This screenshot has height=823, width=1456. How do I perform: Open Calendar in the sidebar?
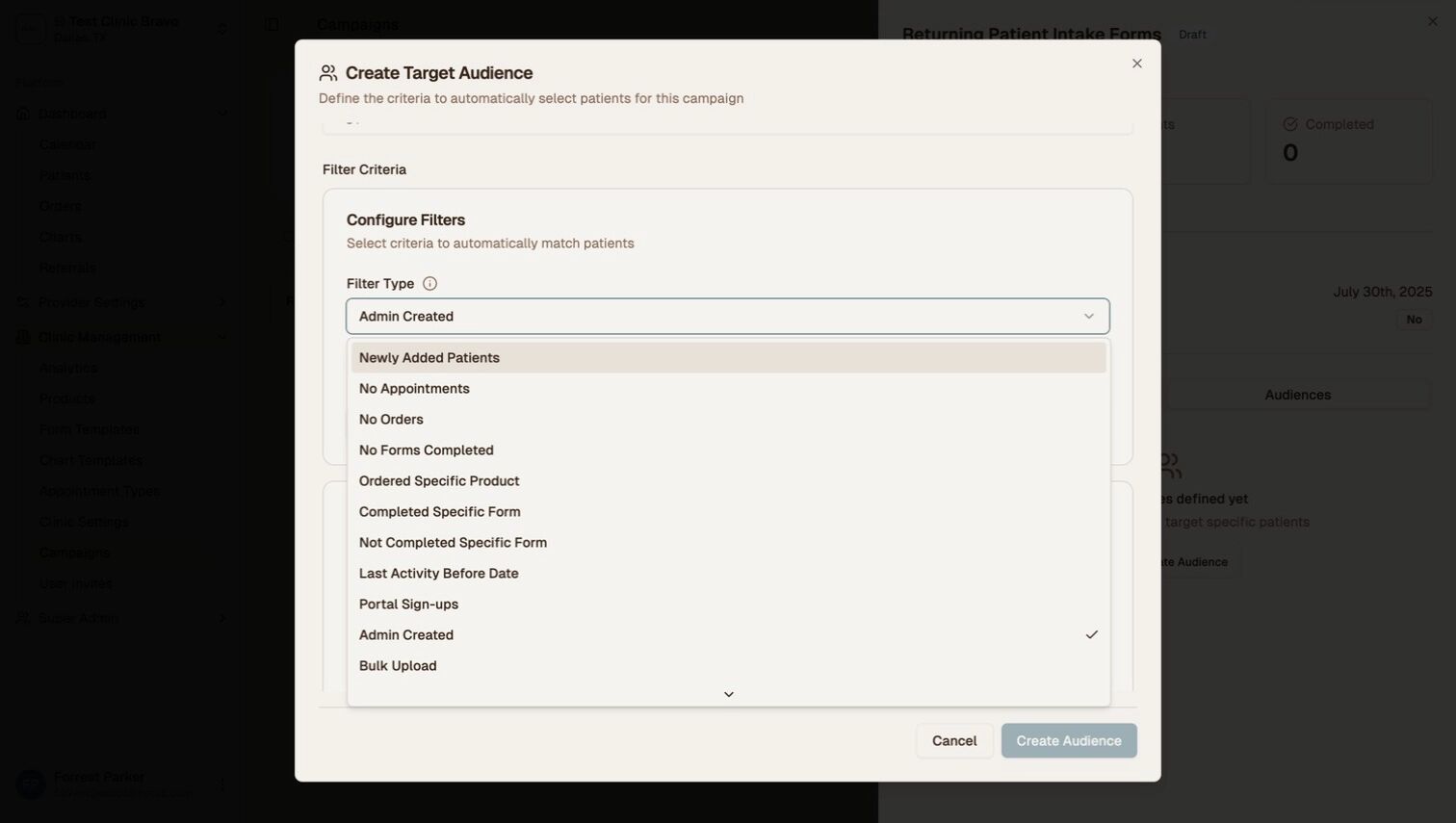(x=67, y=144)
